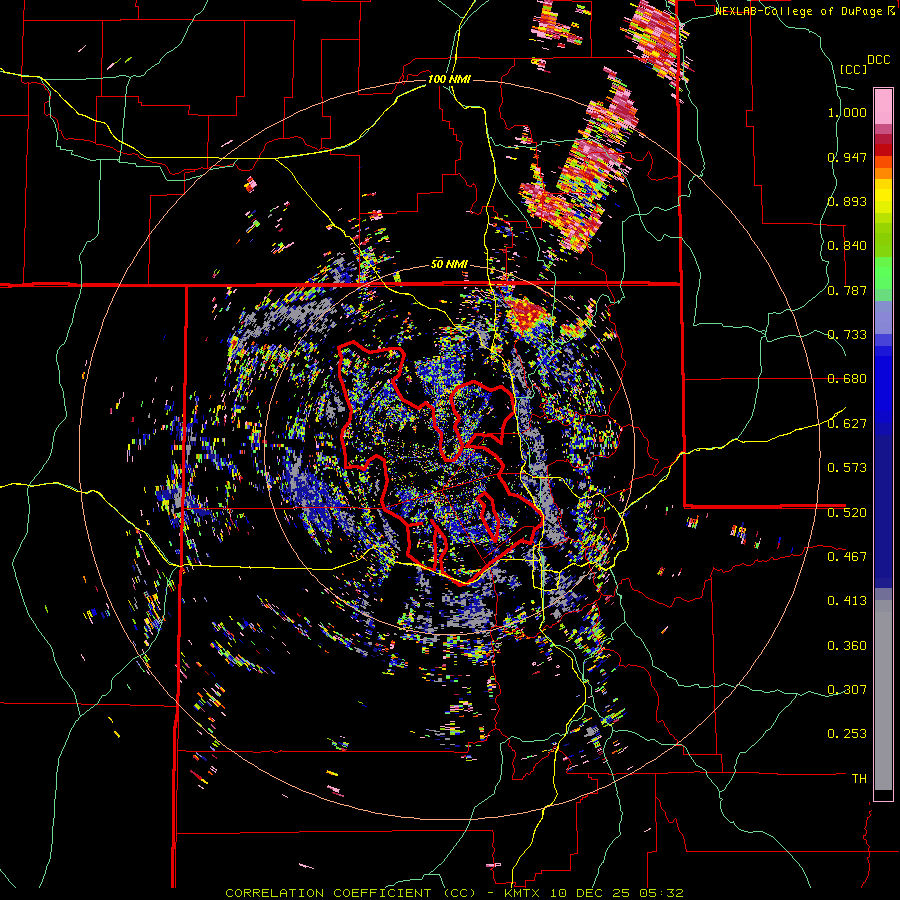Click the 0.680 scale value
Image resolution: width=900 pixels, height=900 pixels.
click(x=847, y=379)
